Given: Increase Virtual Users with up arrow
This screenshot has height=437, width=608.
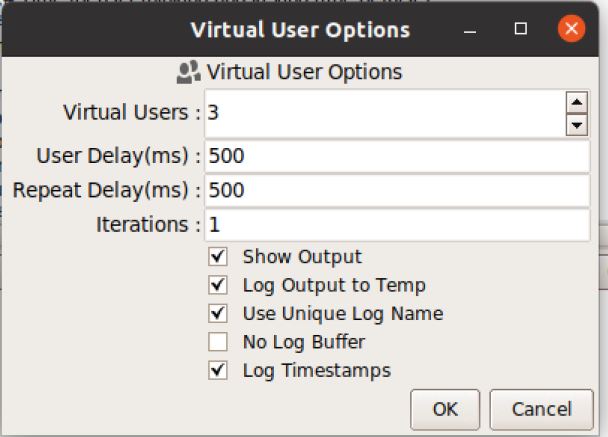Looking at the screenshot, I should point(575,101).
